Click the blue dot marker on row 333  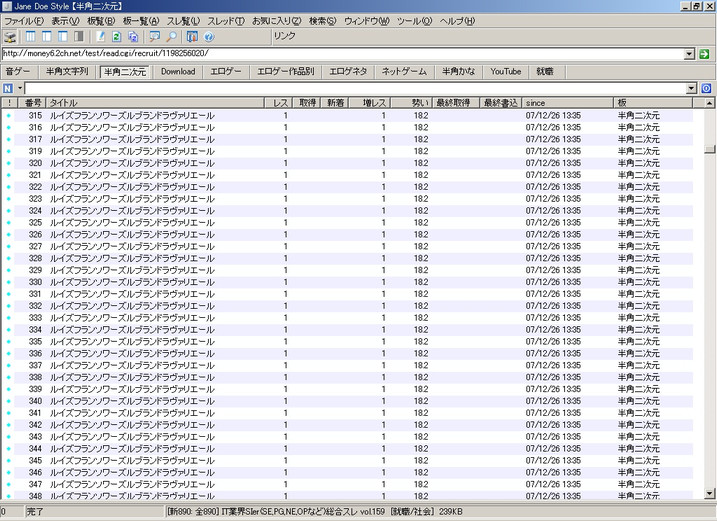click(x=8, y=318)
